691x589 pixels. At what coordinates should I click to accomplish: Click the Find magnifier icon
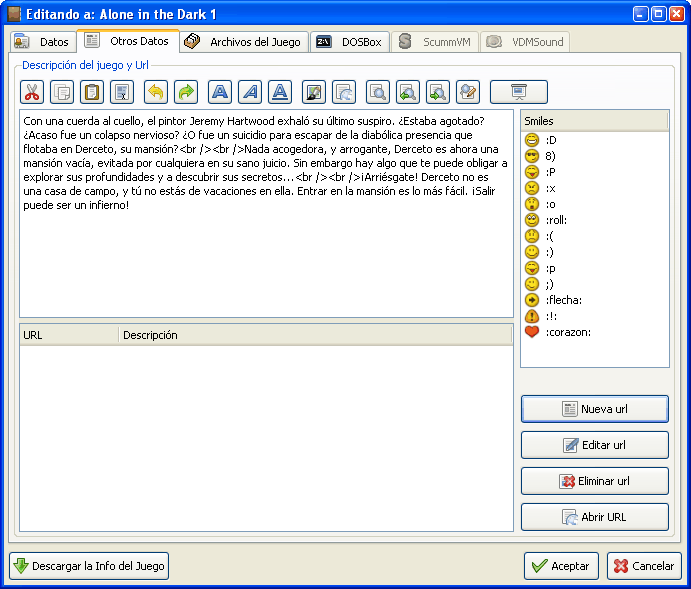[x=378, y=92]
